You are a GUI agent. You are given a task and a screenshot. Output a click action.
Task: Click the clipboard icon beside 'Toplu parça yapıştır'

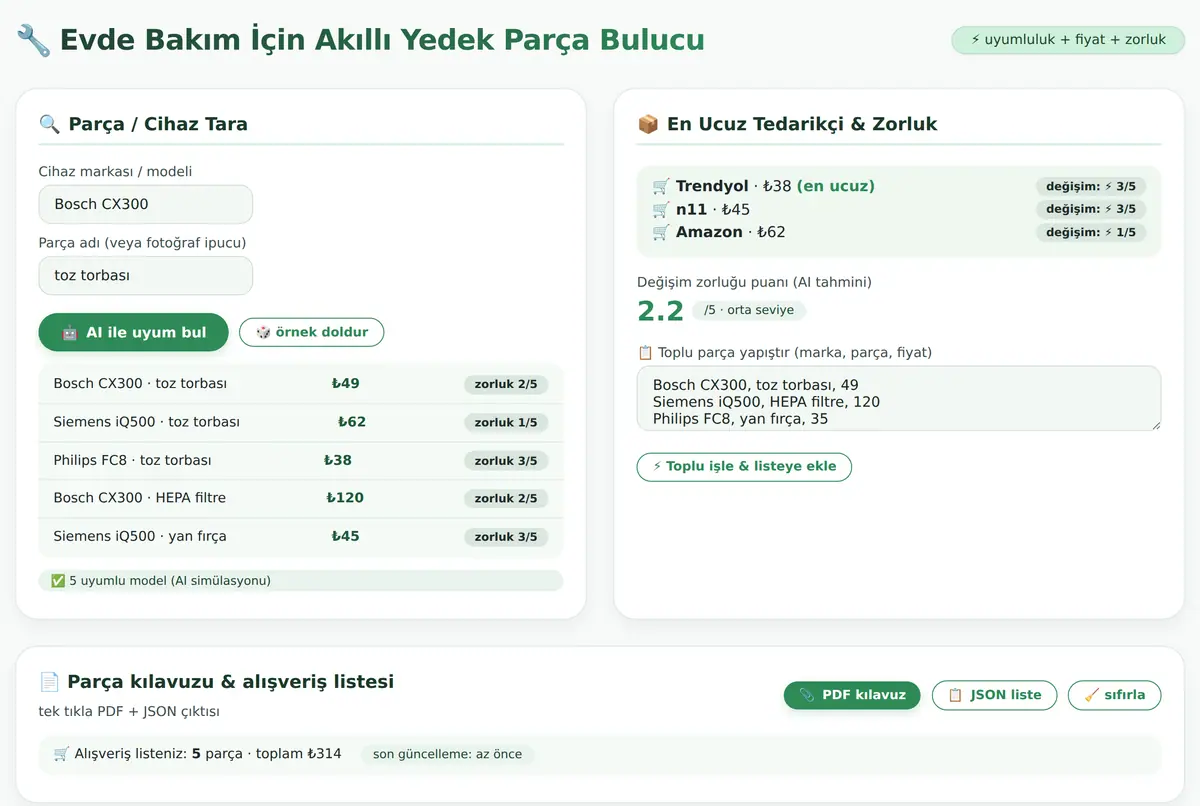(645, 353)
